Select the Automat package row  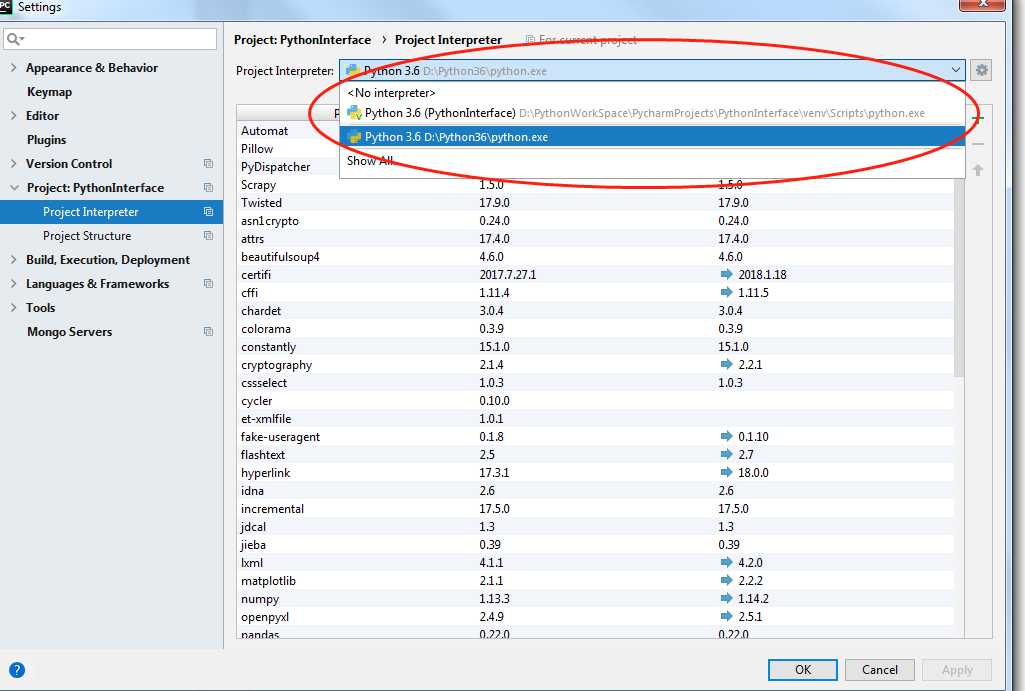pyautogui.click(x=288, y=131)
